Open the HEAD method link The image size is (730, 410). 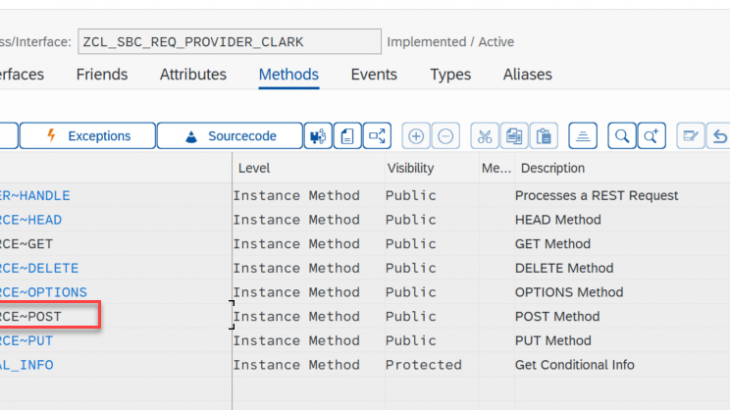point(31,220)
